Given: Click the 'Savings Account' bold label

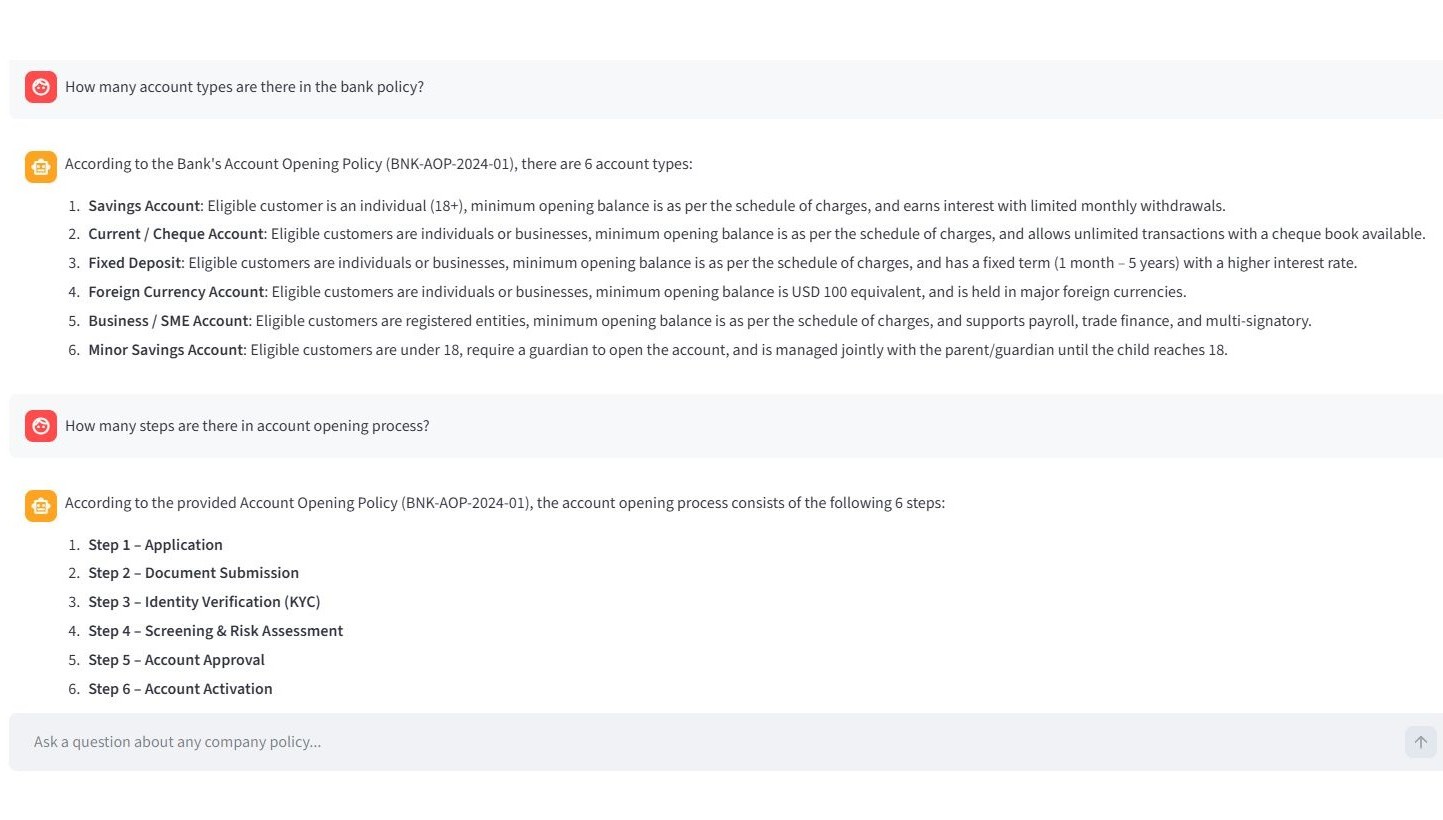Looking at the screenshot, I should (x=144, y=206).
